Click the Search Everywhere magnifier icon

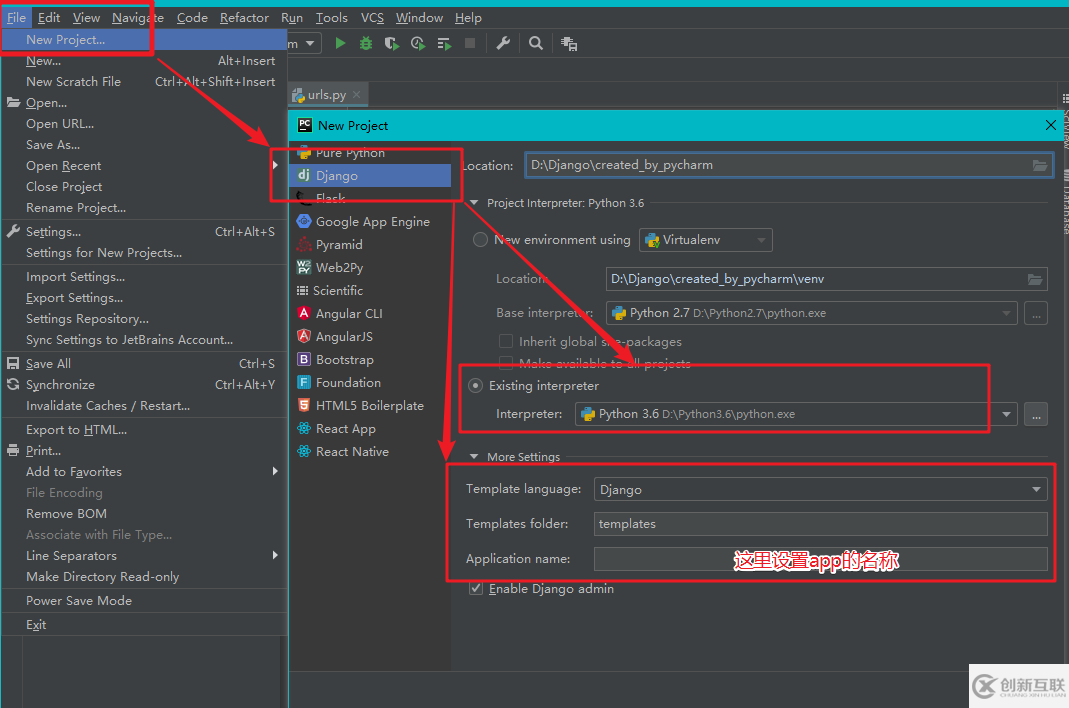(536, 44)
